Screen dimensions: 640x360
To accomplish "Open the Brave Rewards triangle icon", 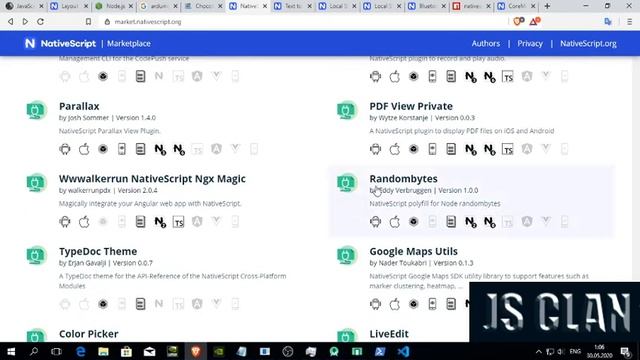I will (x=535, y=22).
